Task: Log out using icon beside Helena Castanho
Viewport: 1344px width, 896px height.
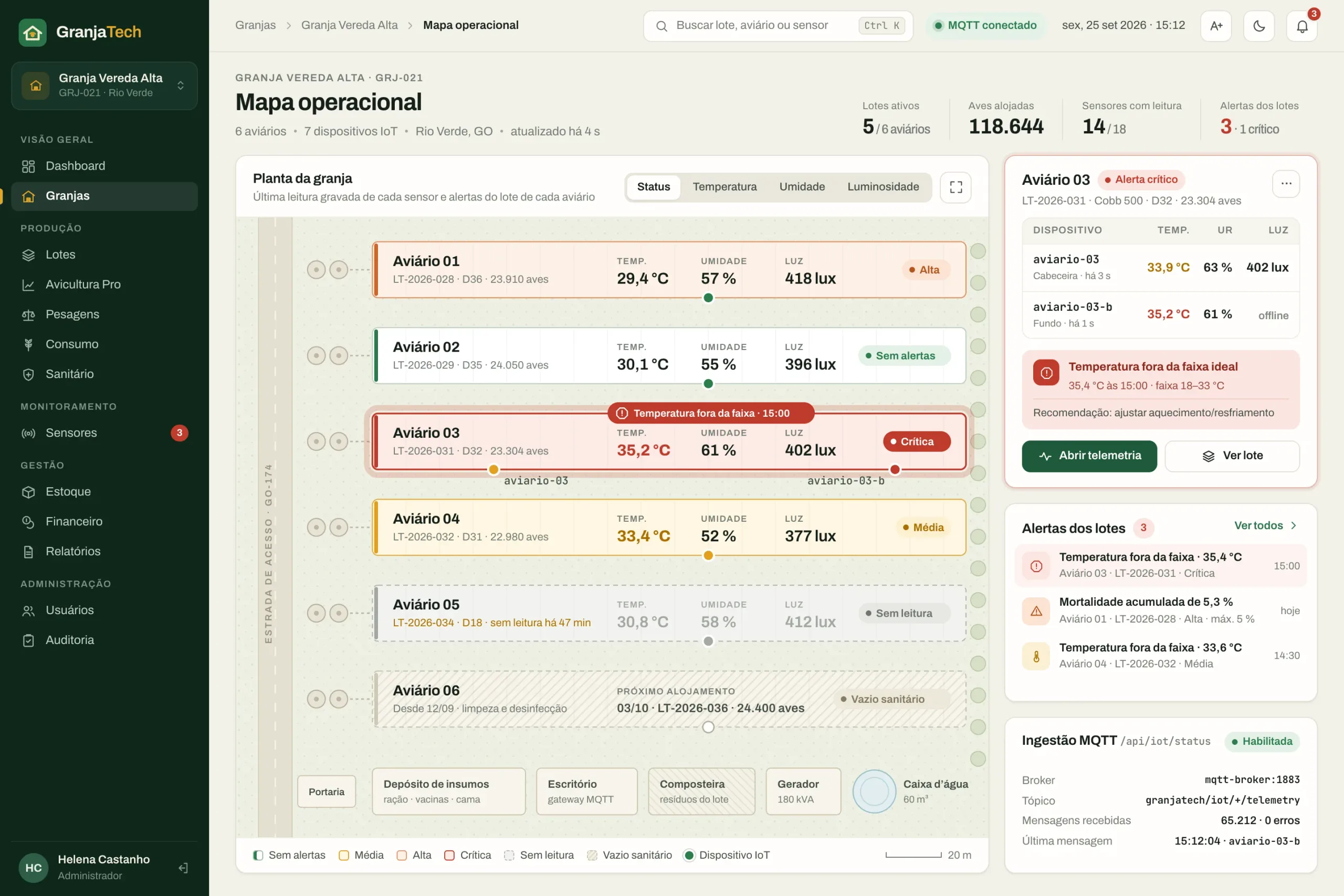Action: pyautogui.click(x=183, y=868)
